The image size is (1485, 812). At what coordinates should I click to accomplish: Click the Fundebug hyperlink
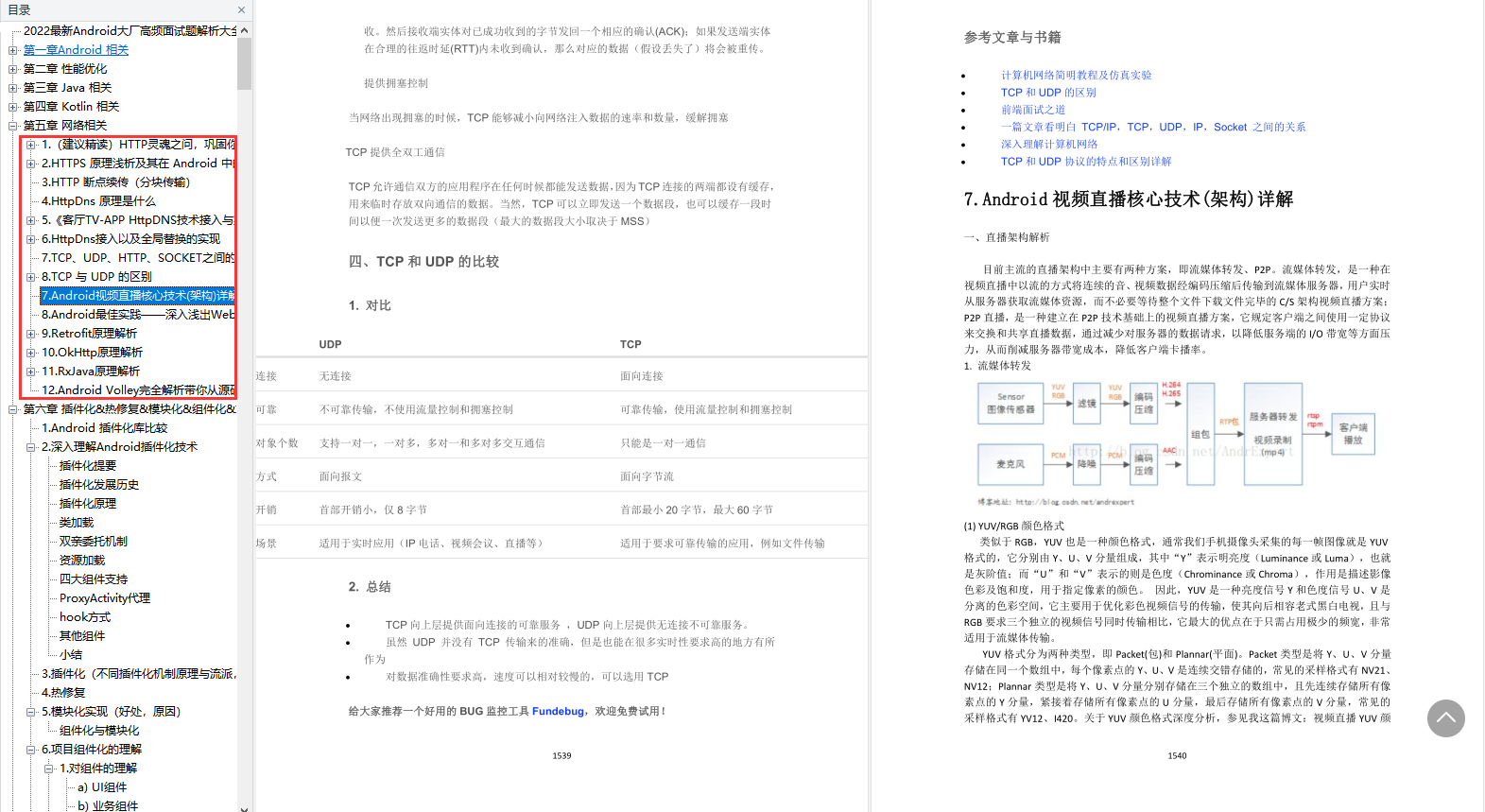click(x=558, y=711)
